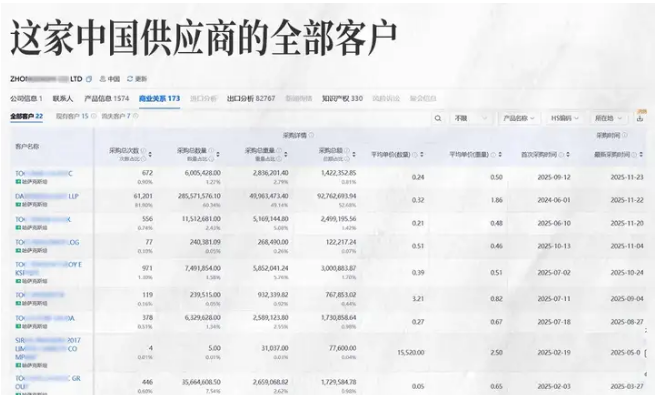Click the purchase count value 61,201
Image resolution: width=656 pixels, height=395 pixels.
pyautogui.click(x=143, y=196)
